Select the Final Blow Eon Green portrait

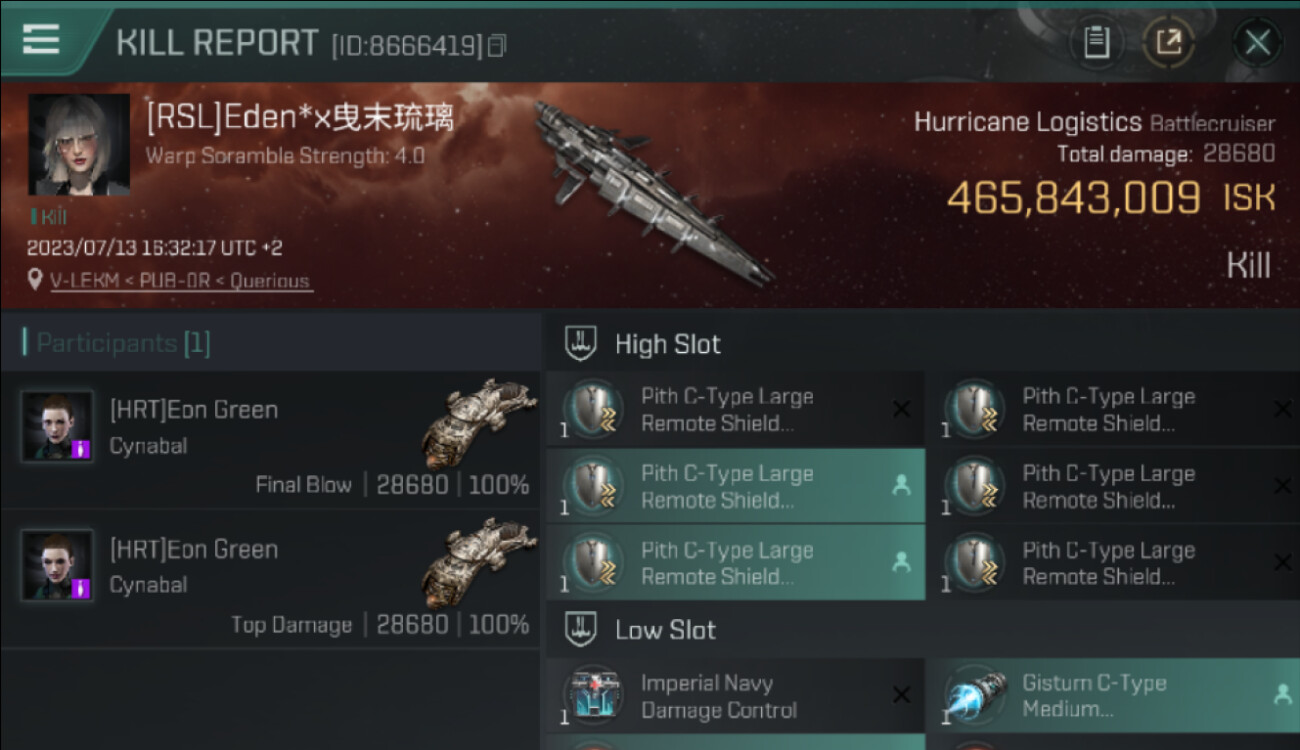(58, 426)
